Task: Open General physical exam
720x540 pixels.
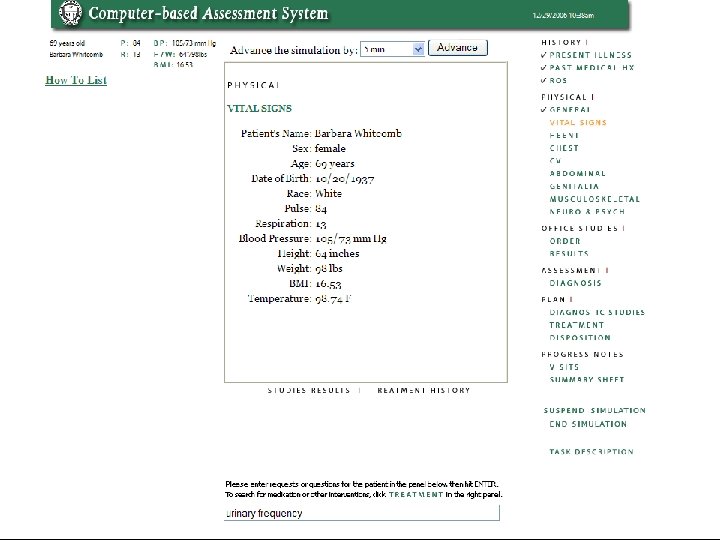Action: [x=570, y=110]
